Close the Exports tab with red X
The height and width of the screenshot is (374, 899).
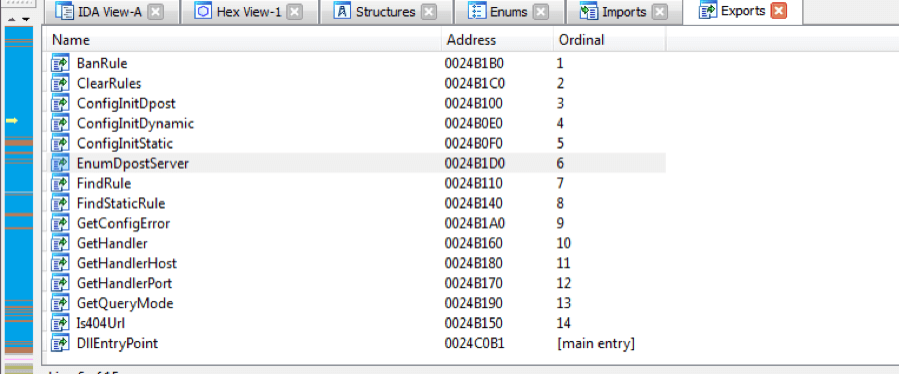779,11
